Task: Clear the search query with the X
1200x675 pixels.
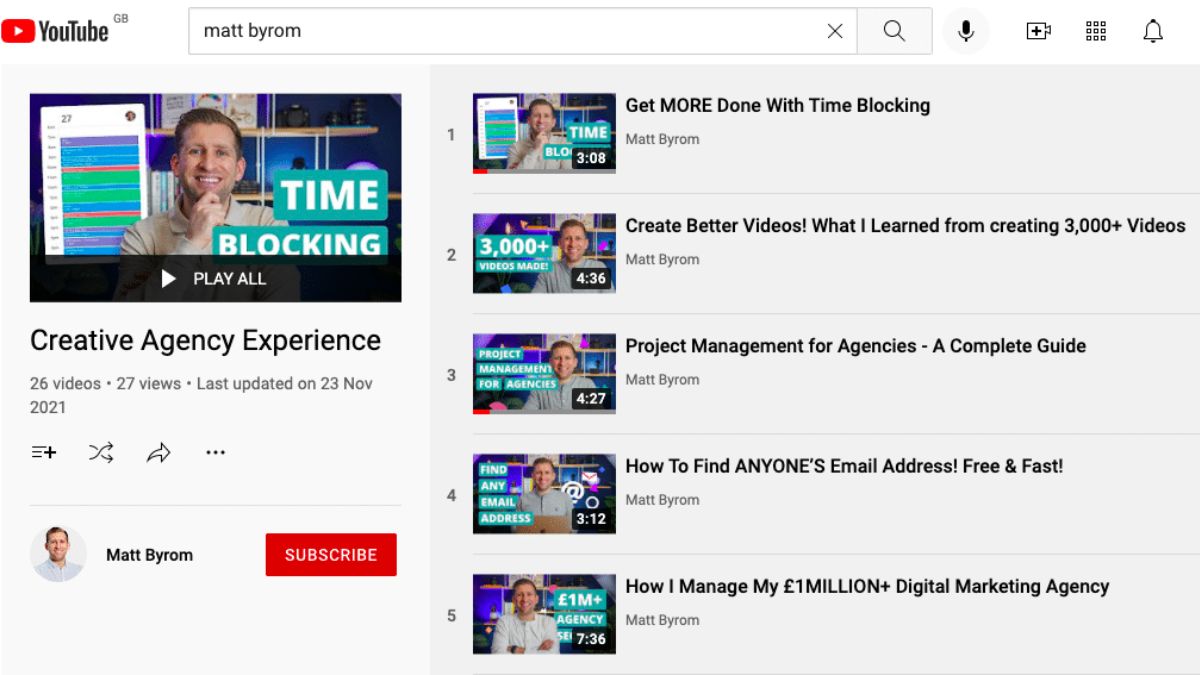Action: (x=835, y=31)
